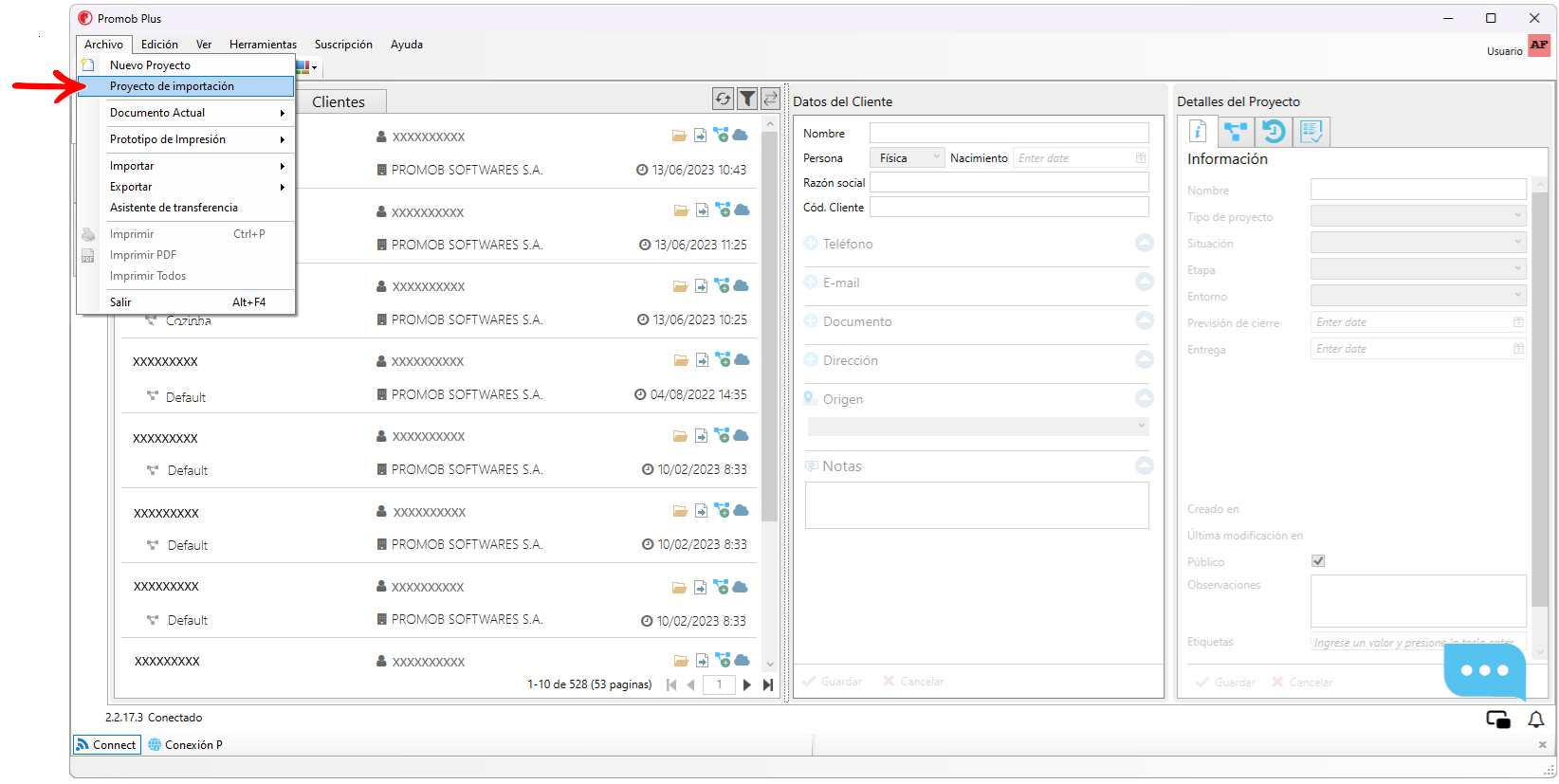Select the Conexión P tab at the bottom

pos(185,745)
